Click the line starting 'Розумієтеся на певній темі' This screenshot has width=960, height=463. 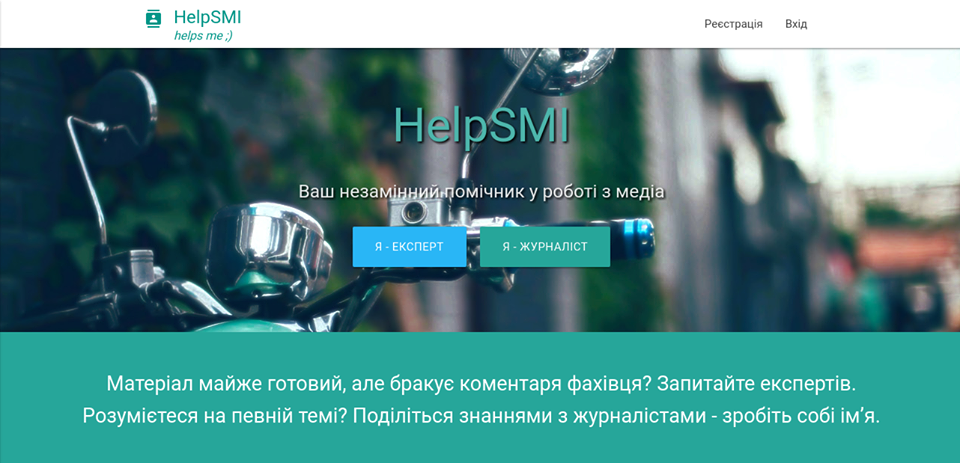coord(481,416)
